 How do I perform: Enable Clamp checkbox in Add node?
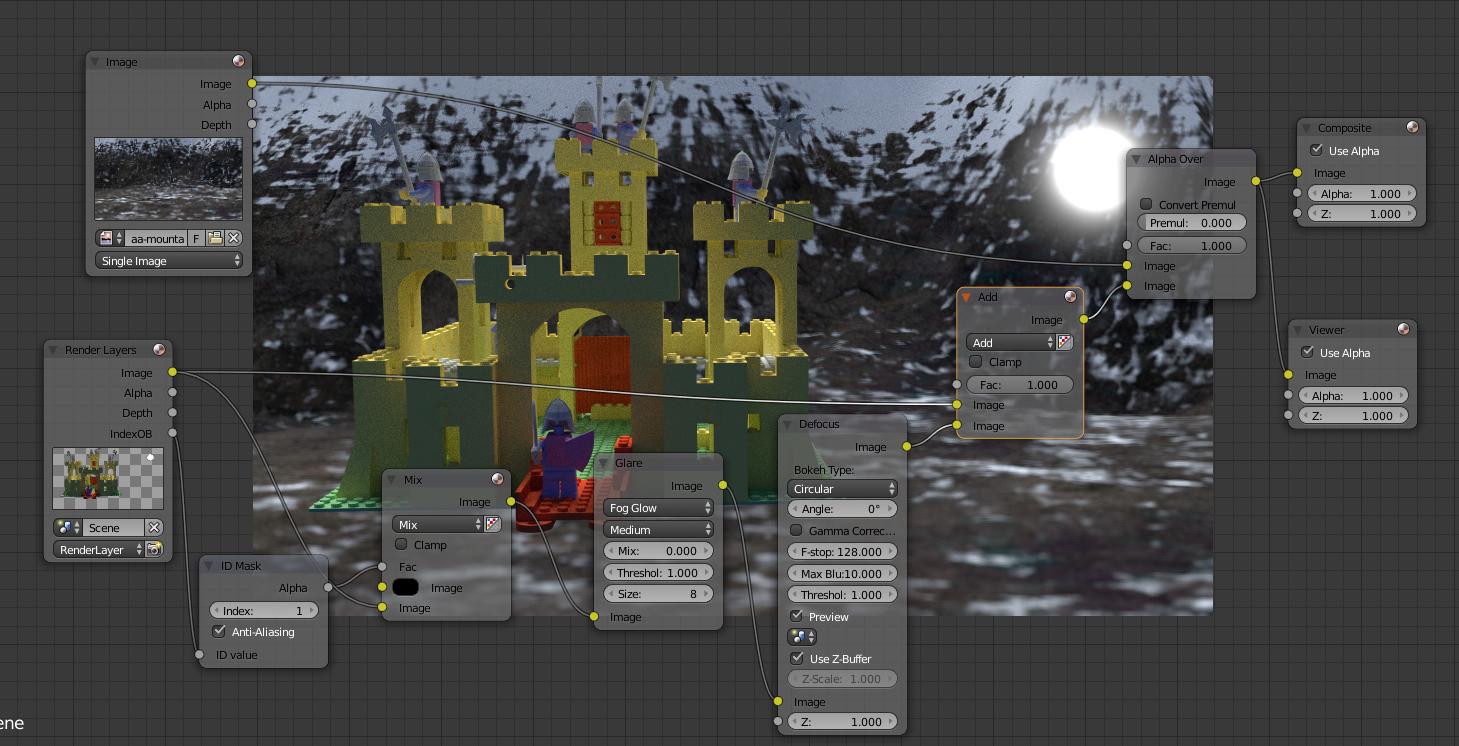click(x=976, y=362)
